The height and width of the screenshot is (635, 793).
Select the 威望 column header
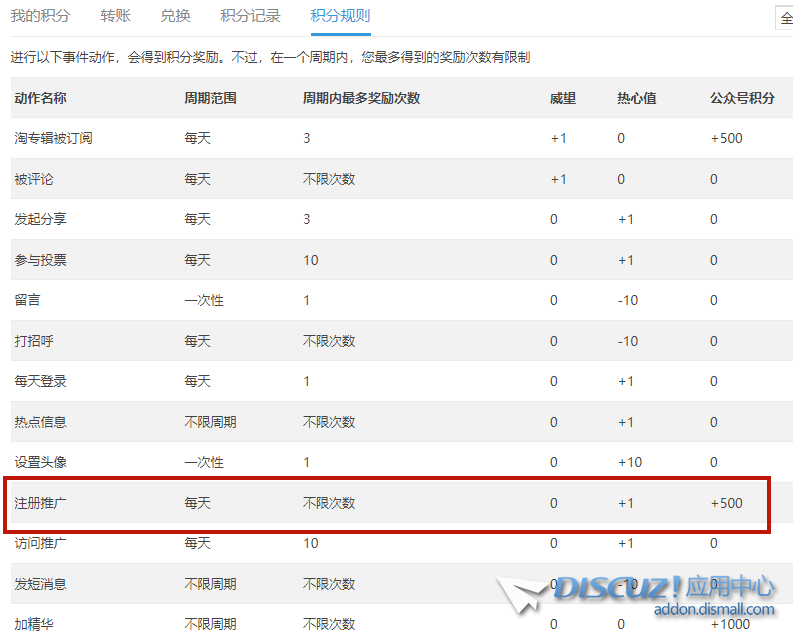pyautogui.click(x=563, y=98)
